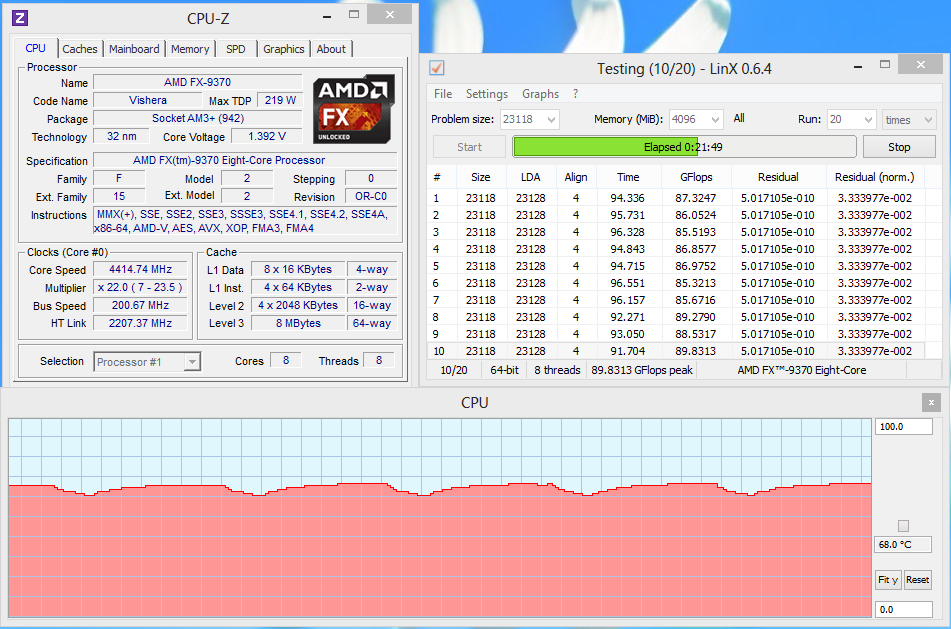The width and height of the screenshot is (951, 629).
Task: Open the Mainboard tab in CPU-Z
Action: pos(134,49)
